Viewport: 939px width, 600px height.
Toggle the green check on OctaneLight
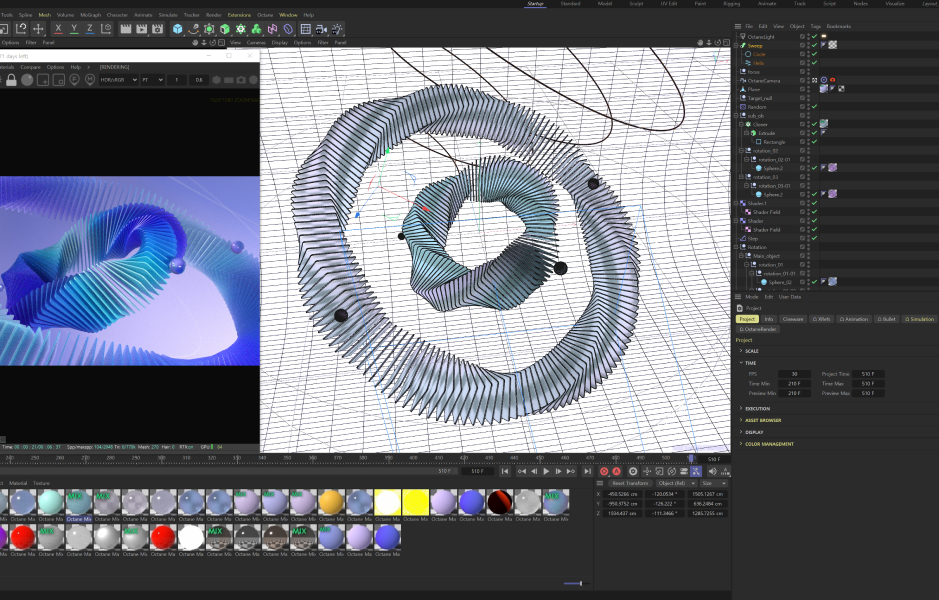814,37
